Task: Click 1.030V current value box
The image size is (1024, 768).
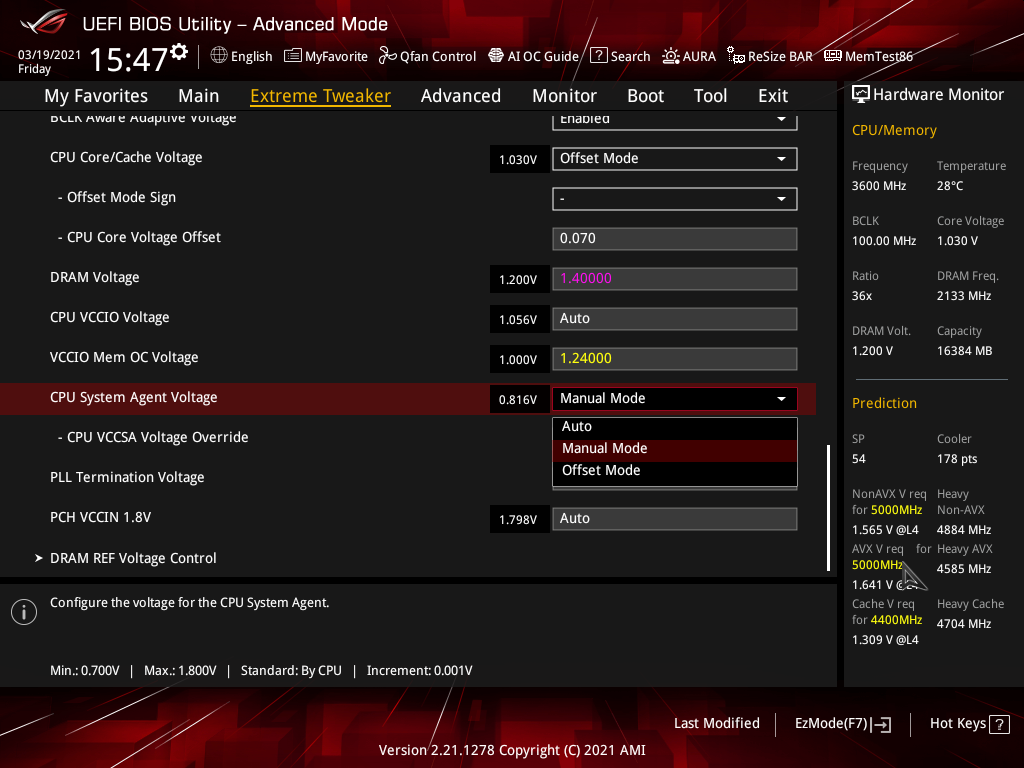Action: tap(519, 159)
